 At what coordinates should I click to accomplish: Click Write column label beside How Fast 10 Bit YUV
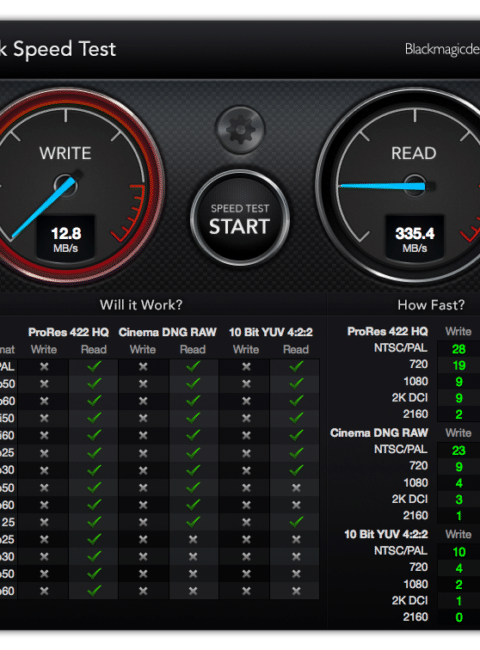pyautogui.click(x=458, y=534)
